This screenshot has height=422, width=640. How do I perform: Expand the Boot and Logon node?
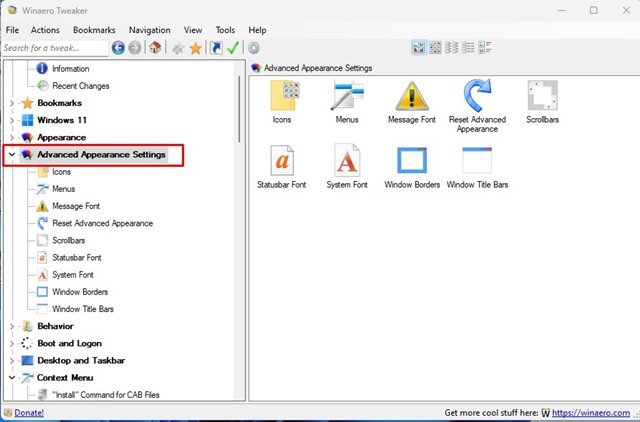tap(12, 343)
